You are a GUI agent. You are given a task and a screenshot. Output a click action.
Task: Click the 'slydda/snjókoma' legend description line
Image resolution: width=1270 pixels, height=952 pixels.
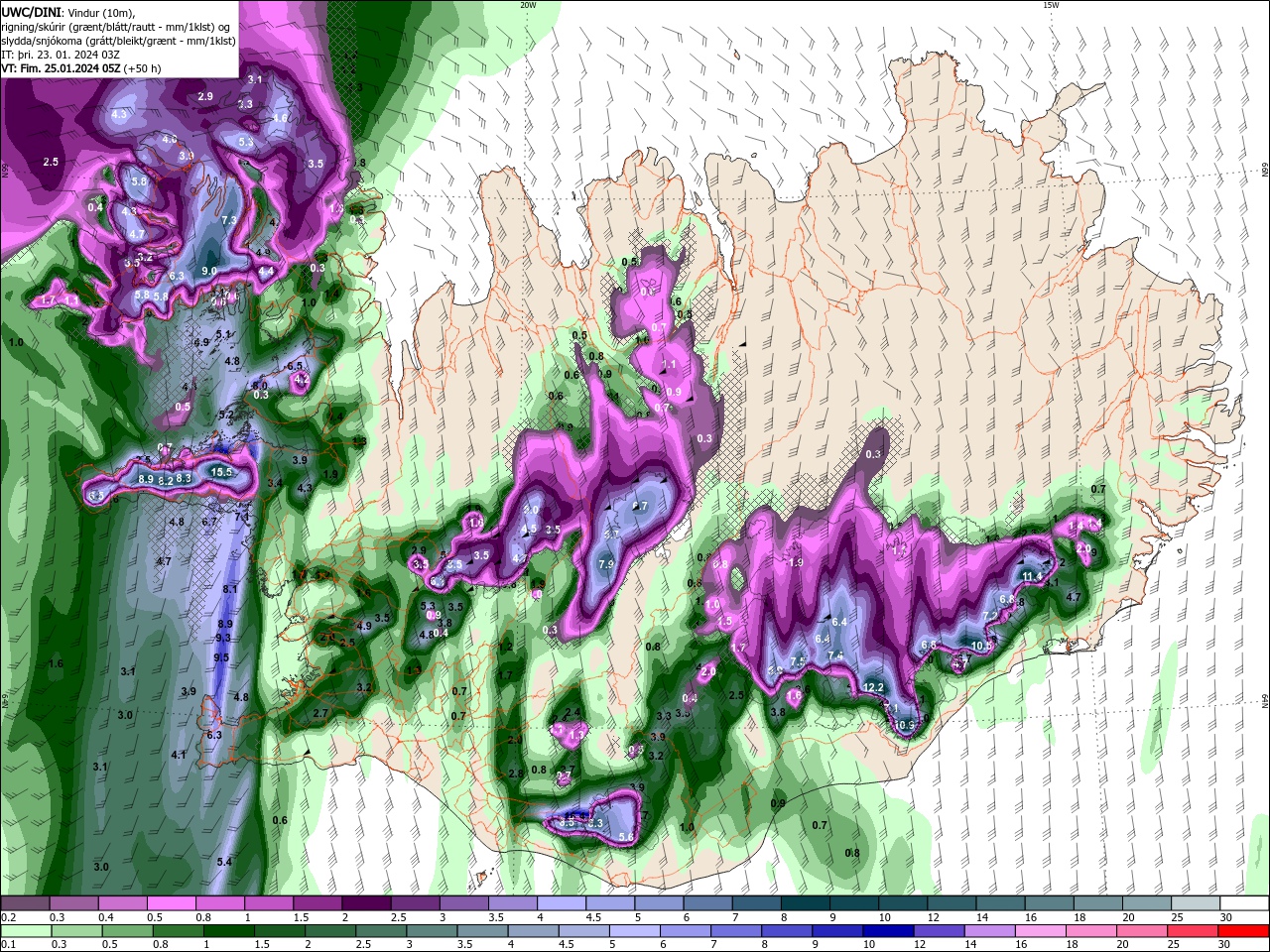click(x=118, y=41)
